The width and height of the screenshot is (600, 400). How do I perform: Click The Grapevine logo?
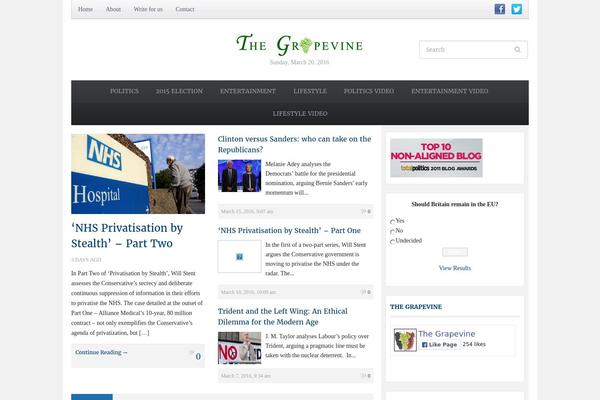(x=300, y=44)
